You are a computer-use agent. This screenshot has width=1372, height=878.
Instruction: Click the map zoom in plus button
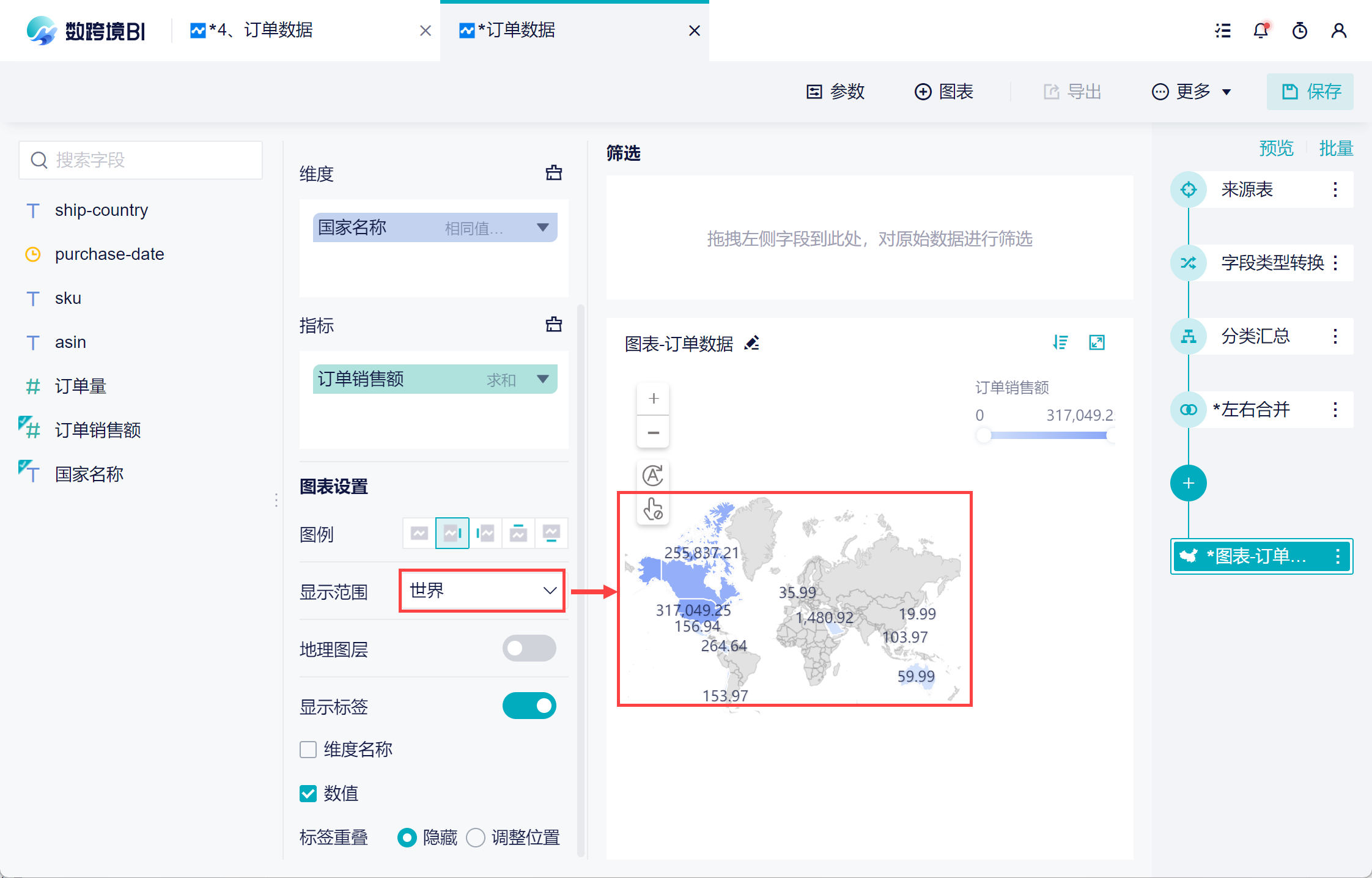[653, 399]
